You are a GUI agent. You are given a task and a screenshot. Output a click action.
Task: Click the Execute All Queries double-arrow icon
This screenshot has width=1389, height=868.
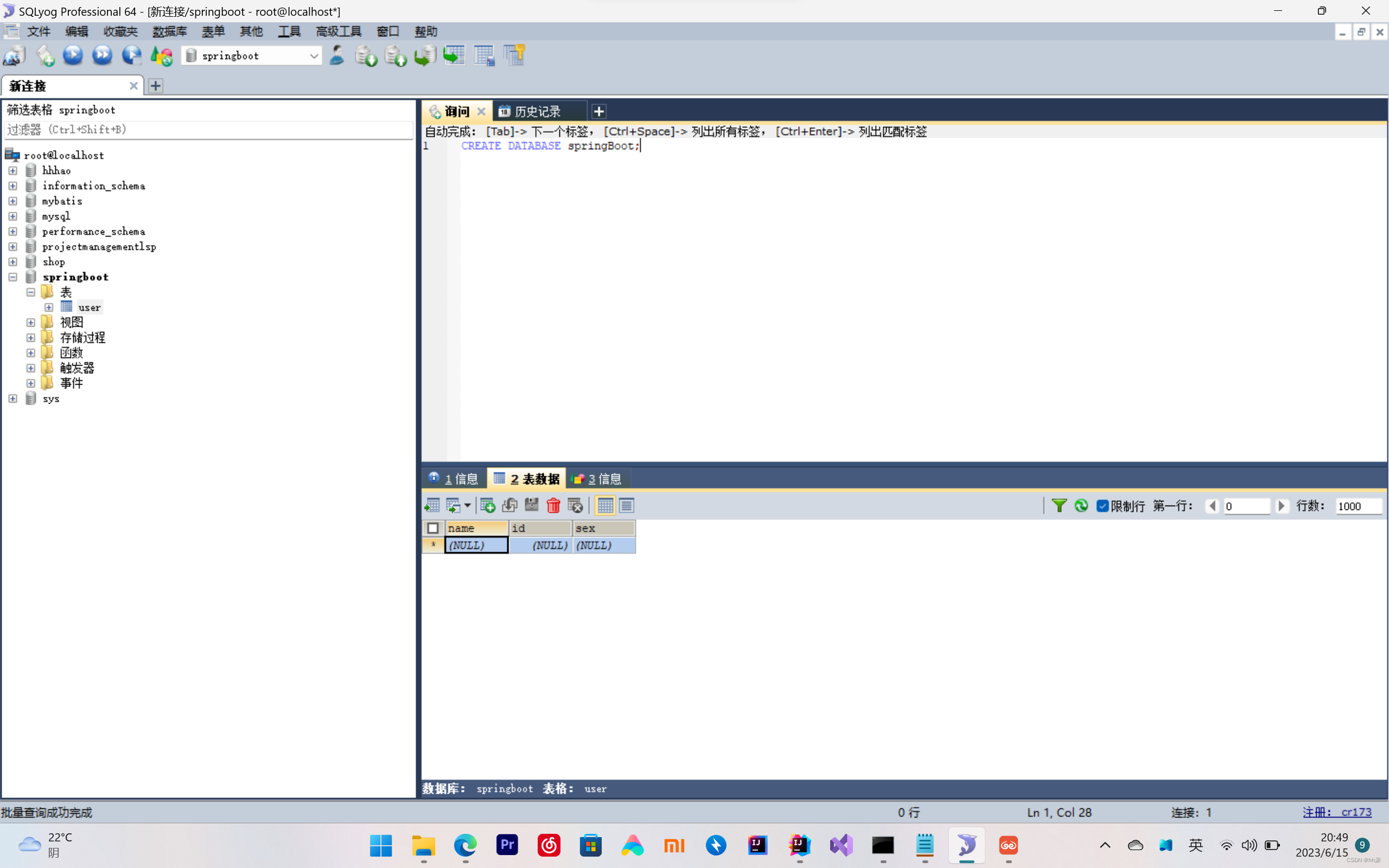tap(102, 55)
